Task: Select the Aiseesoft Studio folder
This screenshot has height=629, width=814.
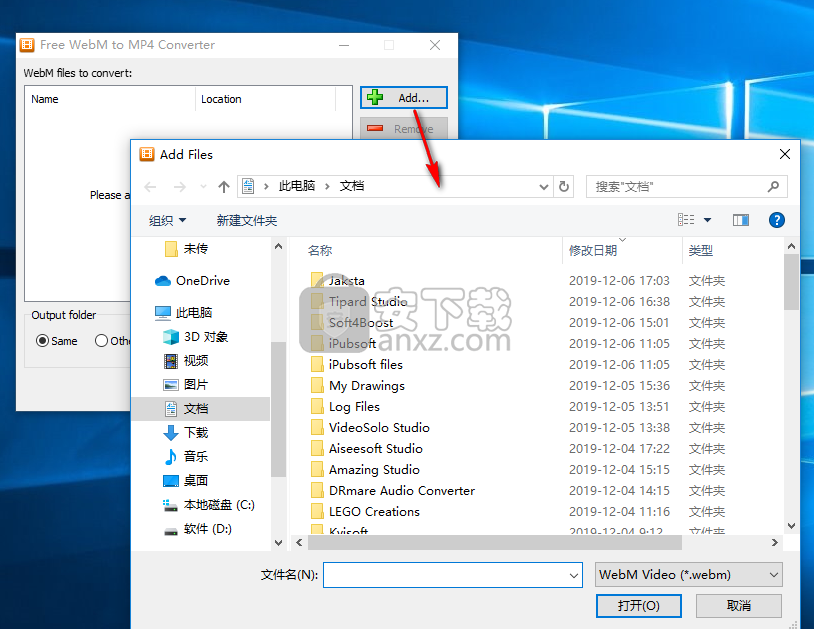Action: pyautogui.click(x=367, y=449)
